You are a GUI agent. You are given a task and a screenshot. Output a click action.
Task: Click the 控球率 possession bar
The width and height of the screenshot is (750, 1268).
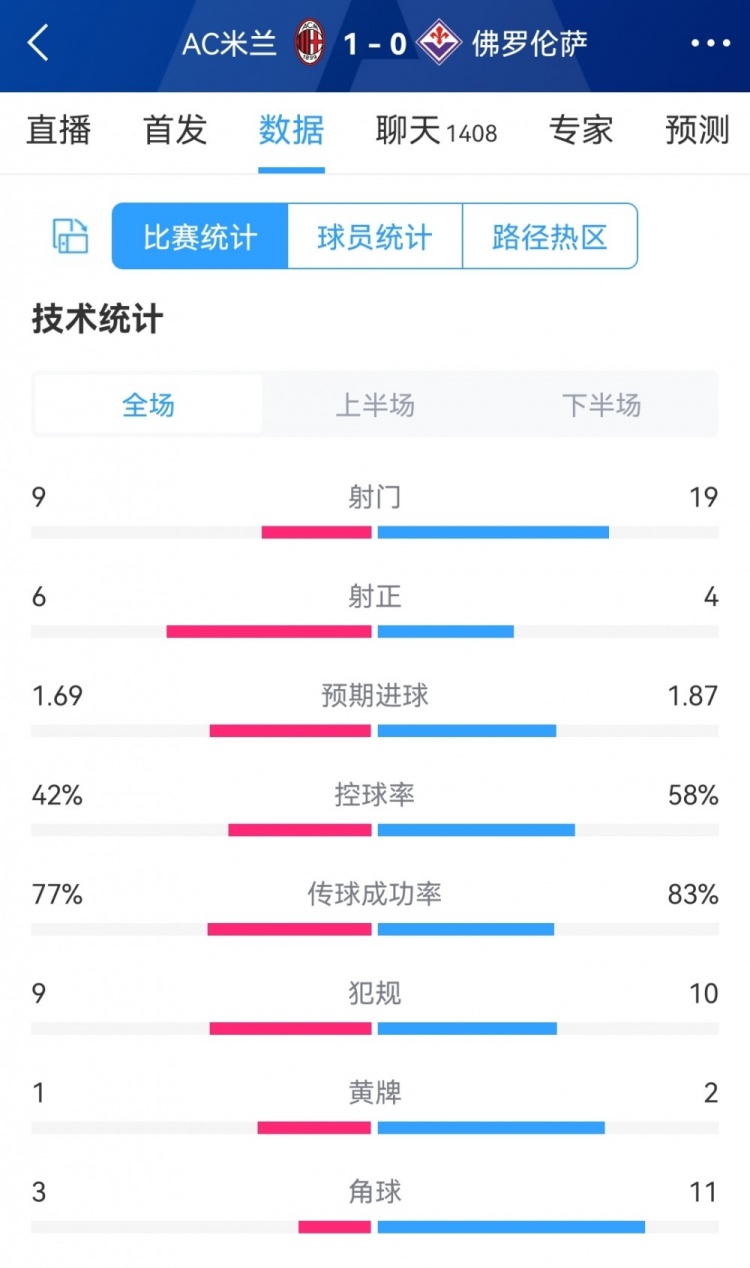tap(375, 828)
